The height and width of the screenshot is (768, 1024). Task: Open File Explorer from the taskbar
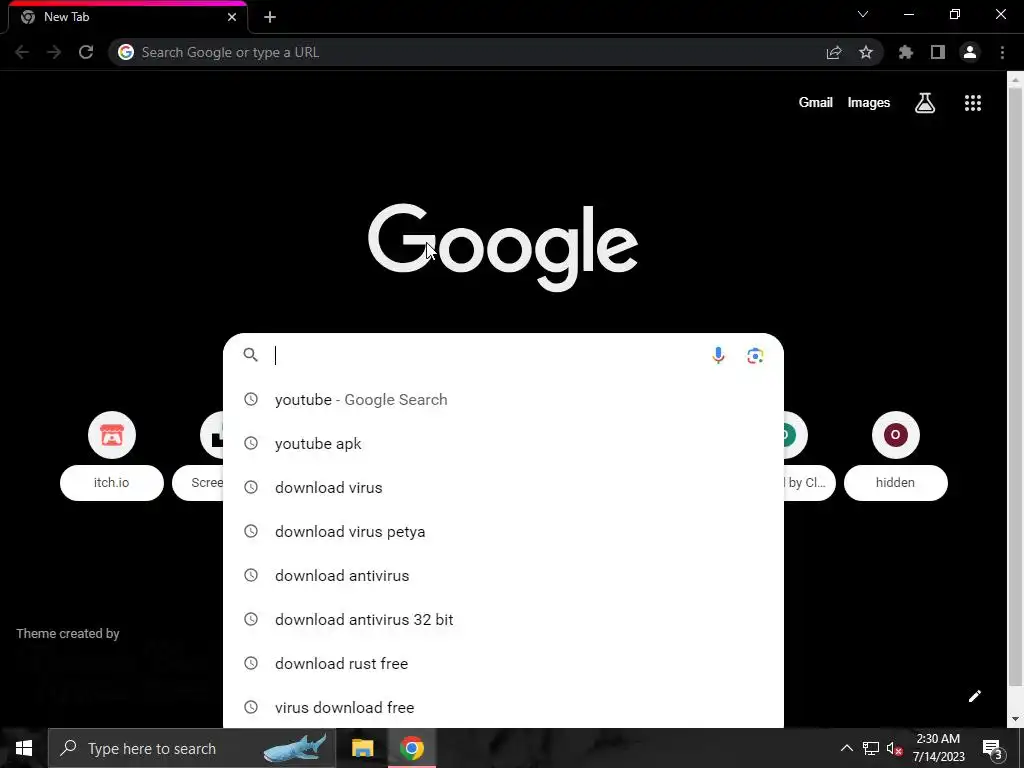(362, 748)
